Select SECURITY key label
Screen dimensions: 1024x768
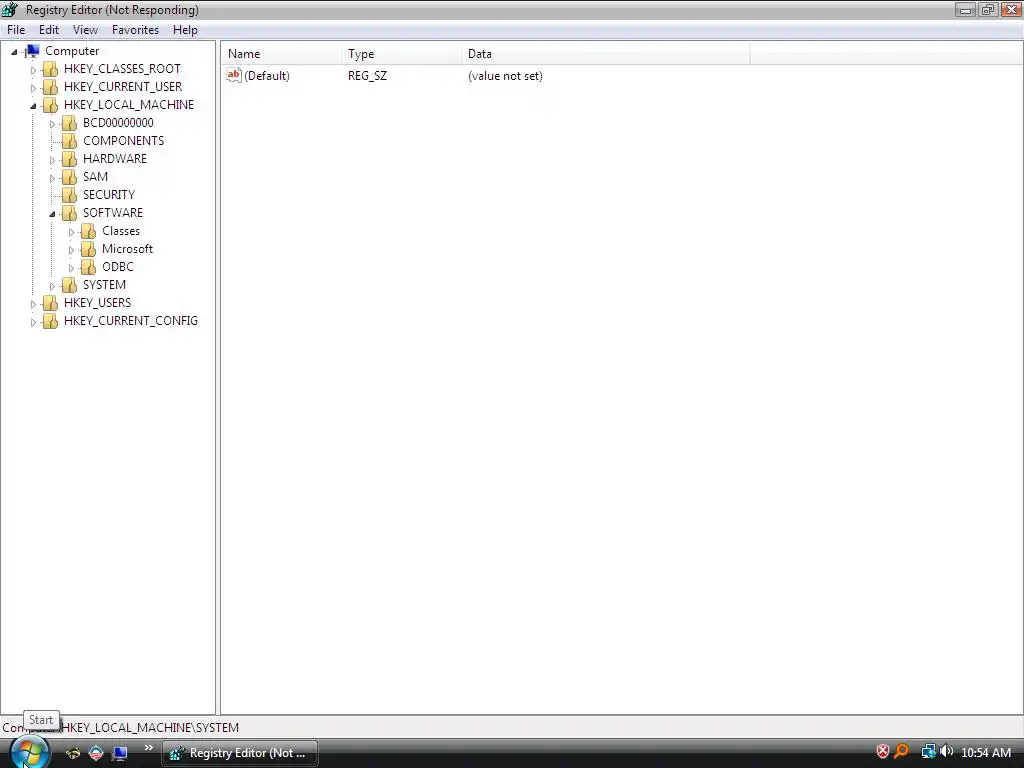[108, 195]
